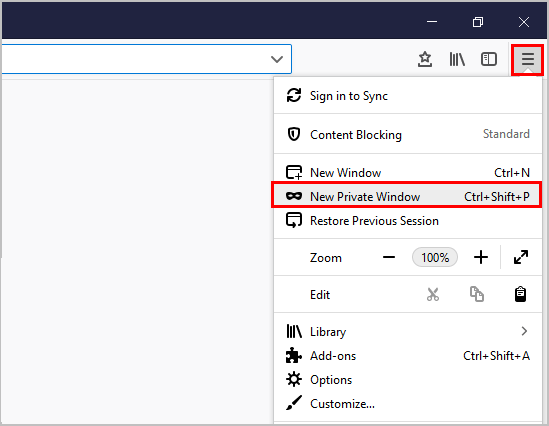Click the Cut scissors icon
The height and width of the screenshot is (426, 549).
433,294
